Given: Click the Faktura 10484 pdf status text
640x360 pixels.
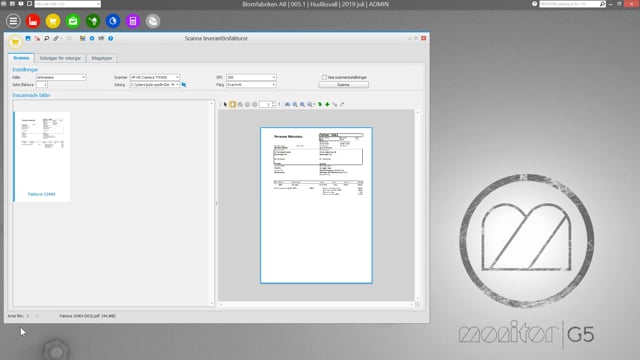Looking at the screenshot, I should click(88, 316).
